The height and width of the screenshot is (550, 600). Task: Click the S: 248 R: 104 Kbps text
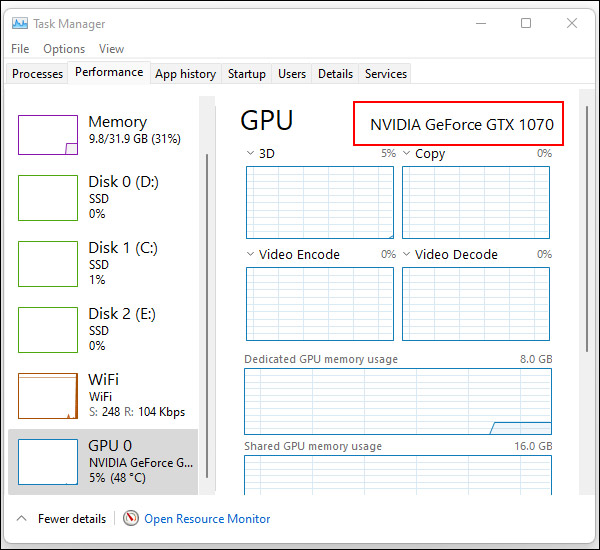(137, 412)
